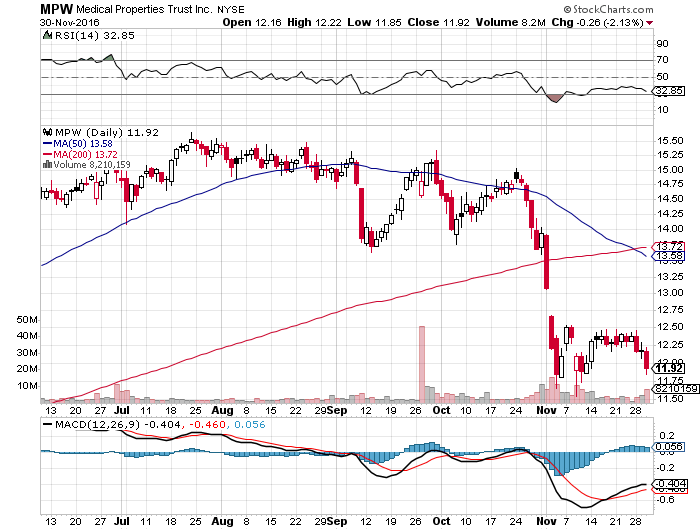Click the 14.00 price axis label
Screen dimensions: 700x530
pyautogui.click(x=670, y=229)
